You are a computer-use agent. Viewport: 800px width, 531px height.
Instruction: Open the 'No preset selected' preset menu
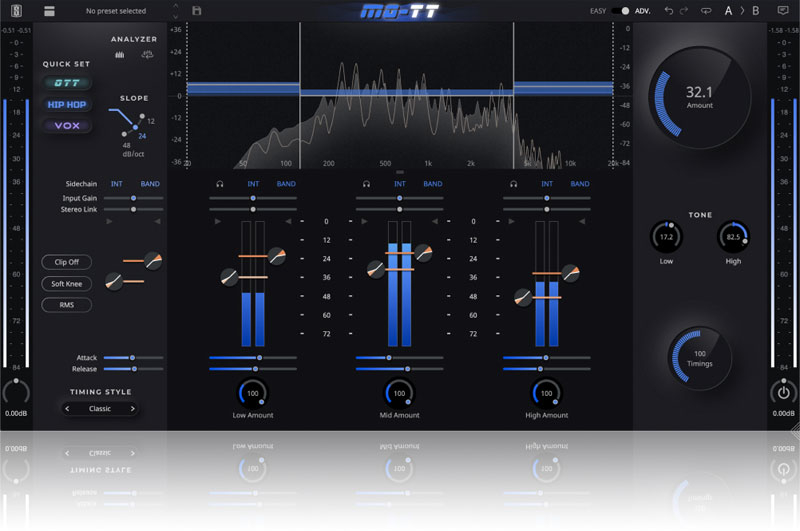[115, 11]
